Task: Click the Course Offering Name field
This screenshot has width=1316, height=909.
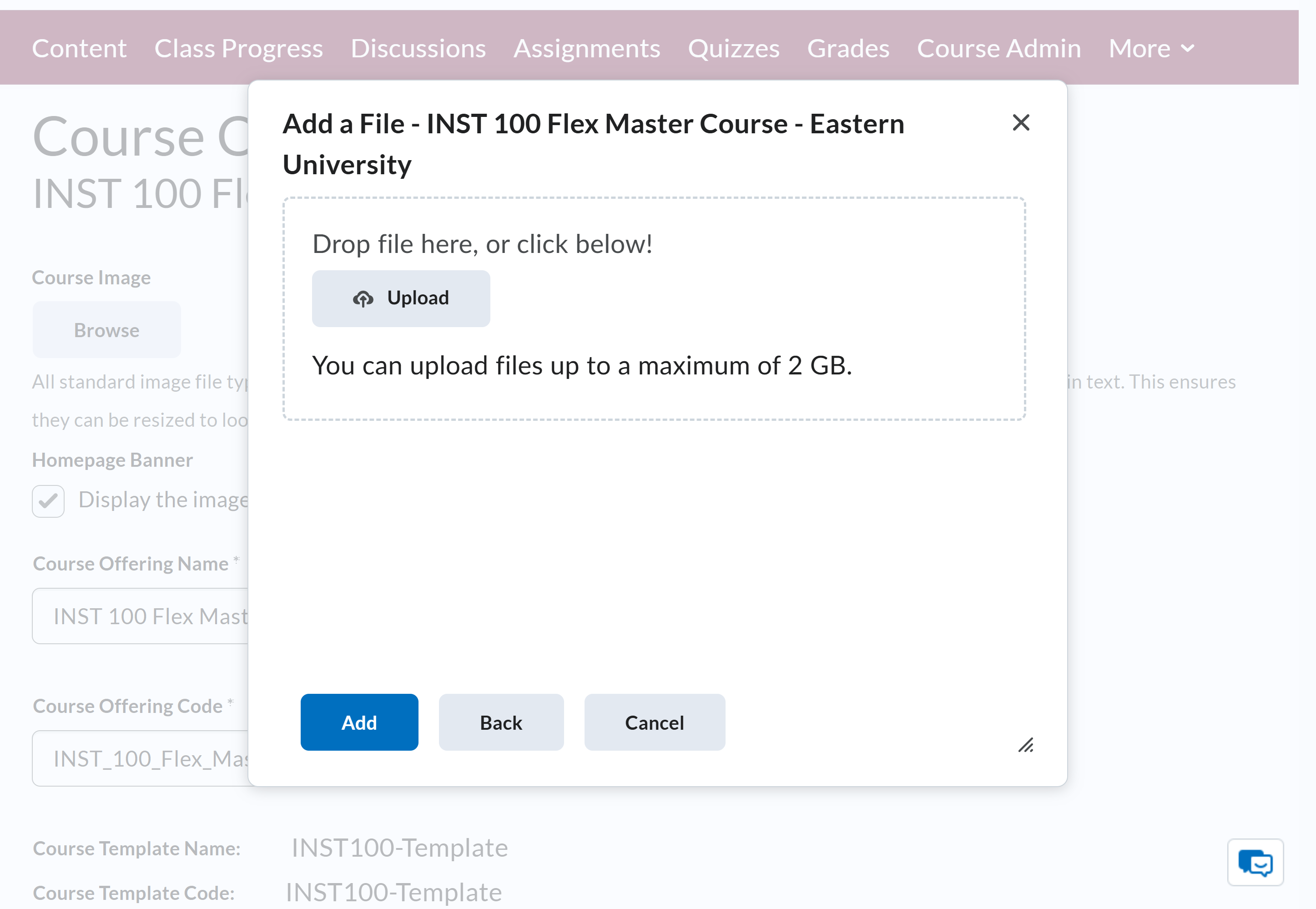Action: point(141,616)
